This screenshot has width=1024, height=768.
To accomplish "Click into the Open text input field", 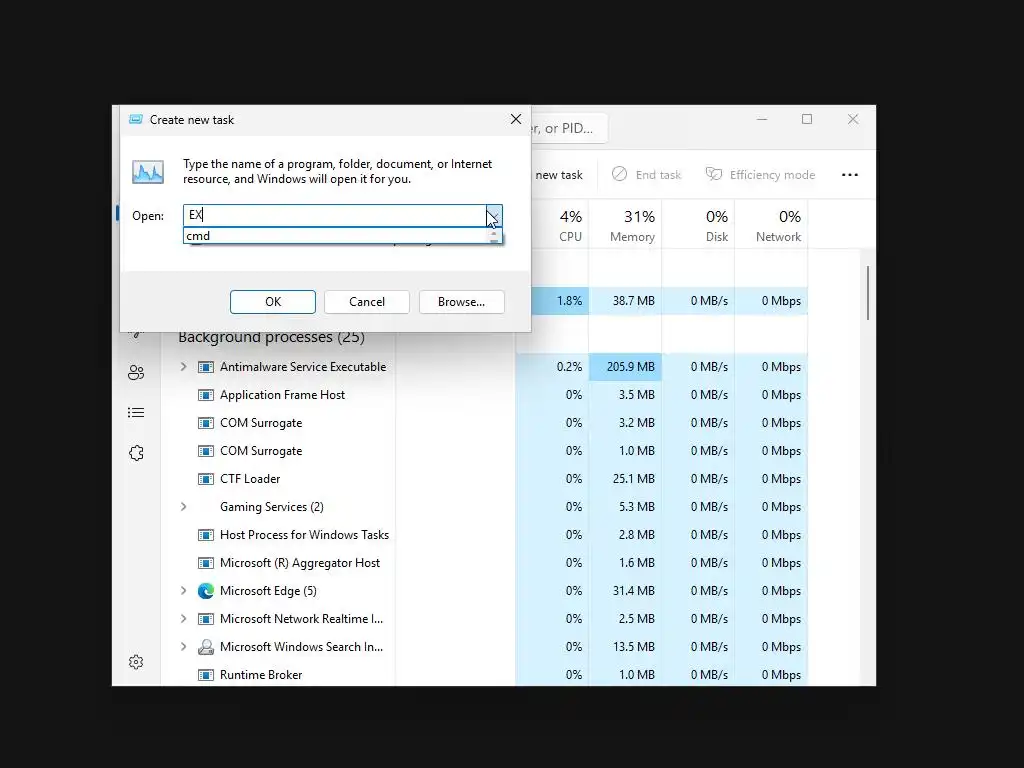I will (x=334, y=215).
